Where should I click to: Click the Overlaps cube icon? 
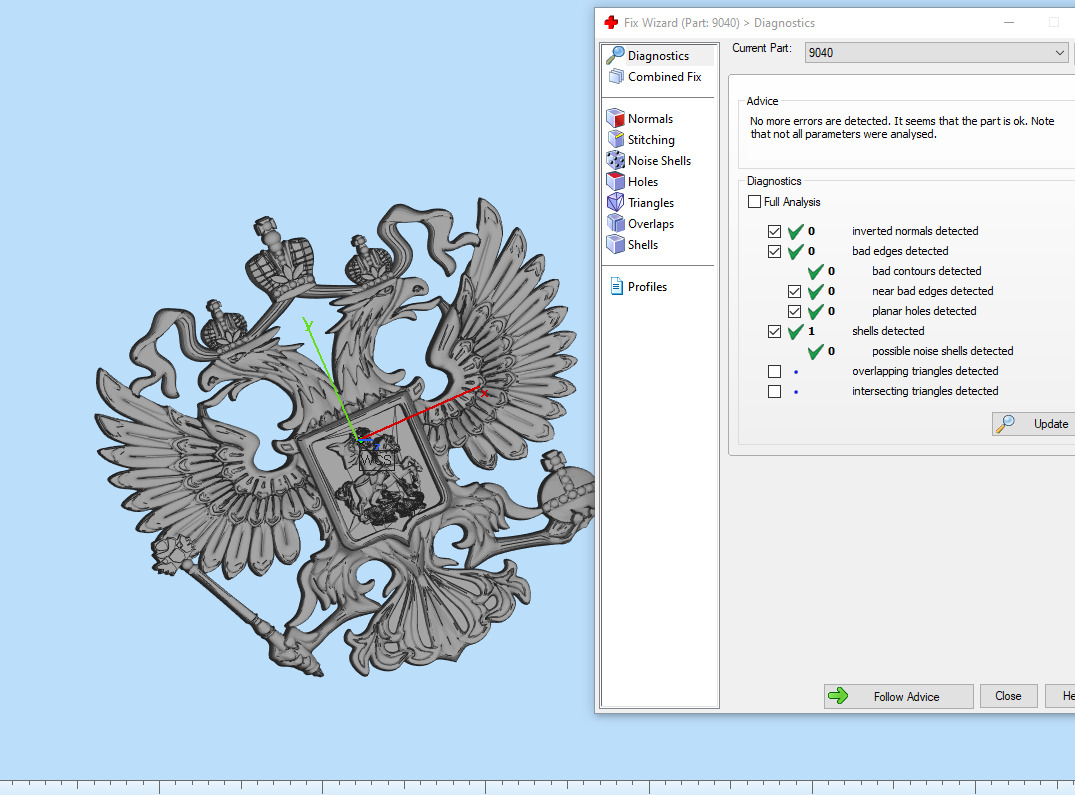coord(616,223)
